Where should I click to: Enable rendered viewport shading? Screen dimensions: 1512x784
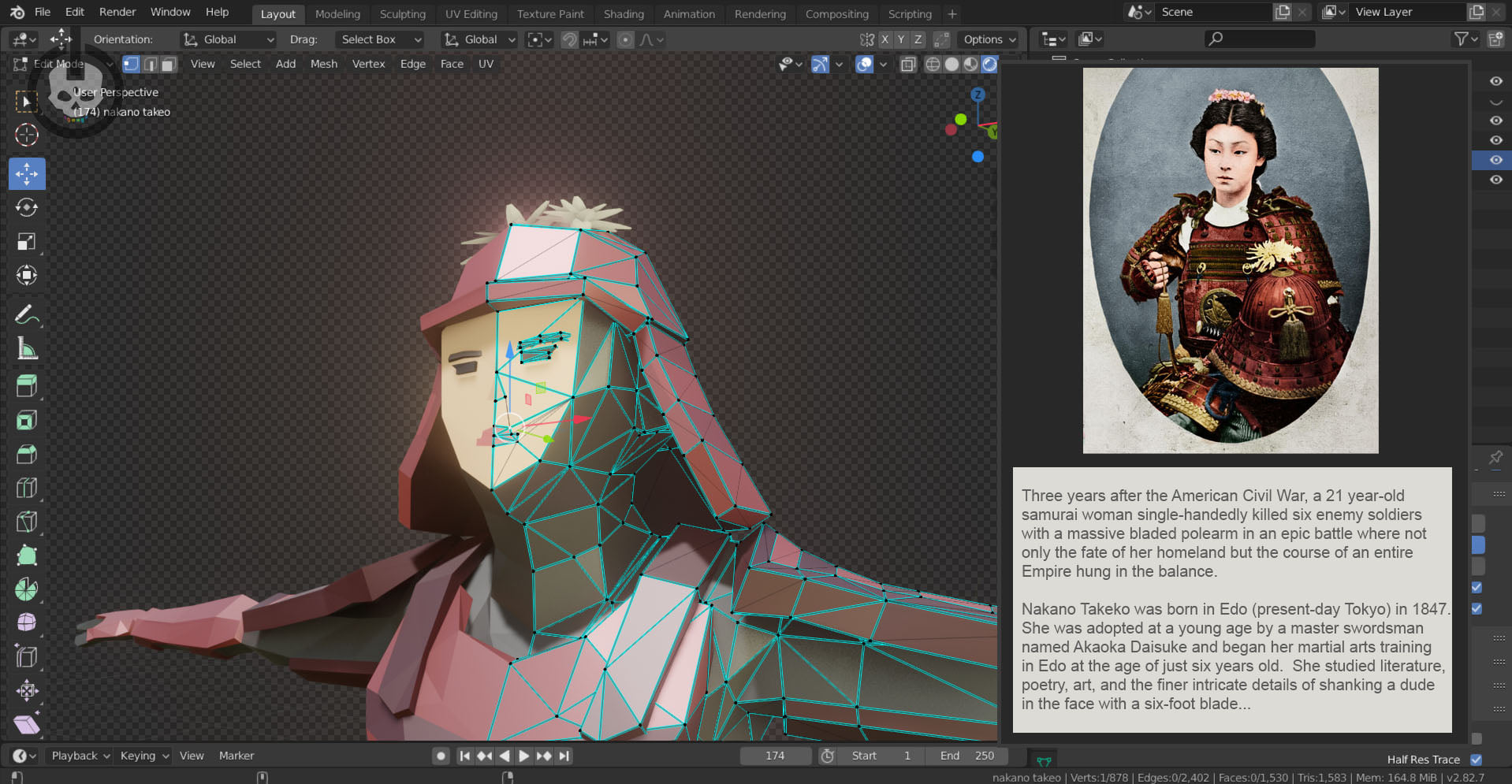point(990,64)
